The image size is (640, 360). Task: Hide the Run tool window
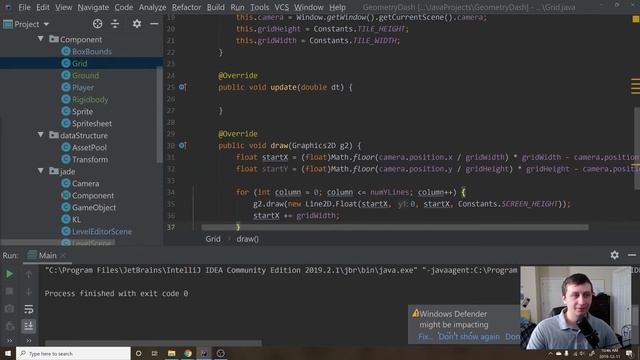click(632, 255)
